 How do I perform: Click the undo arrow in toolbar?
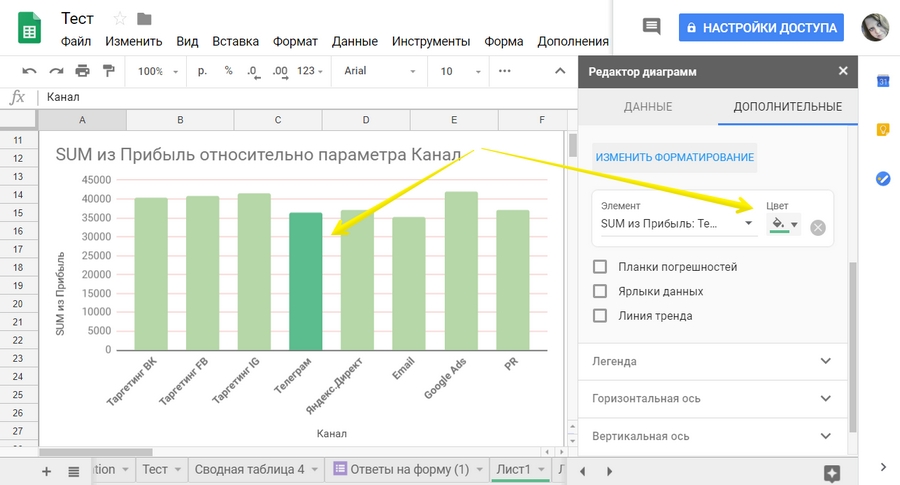[x=29, y=71]
